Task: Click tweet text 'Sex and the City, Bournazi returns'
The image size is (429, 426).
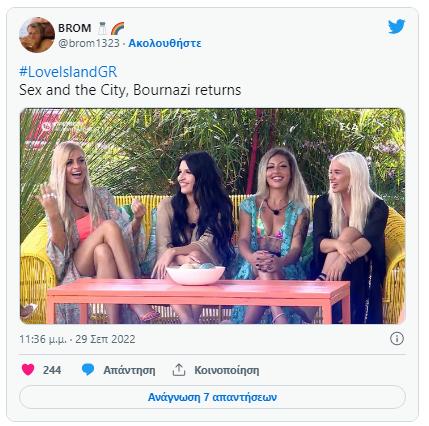Action: tap(130, 90)
